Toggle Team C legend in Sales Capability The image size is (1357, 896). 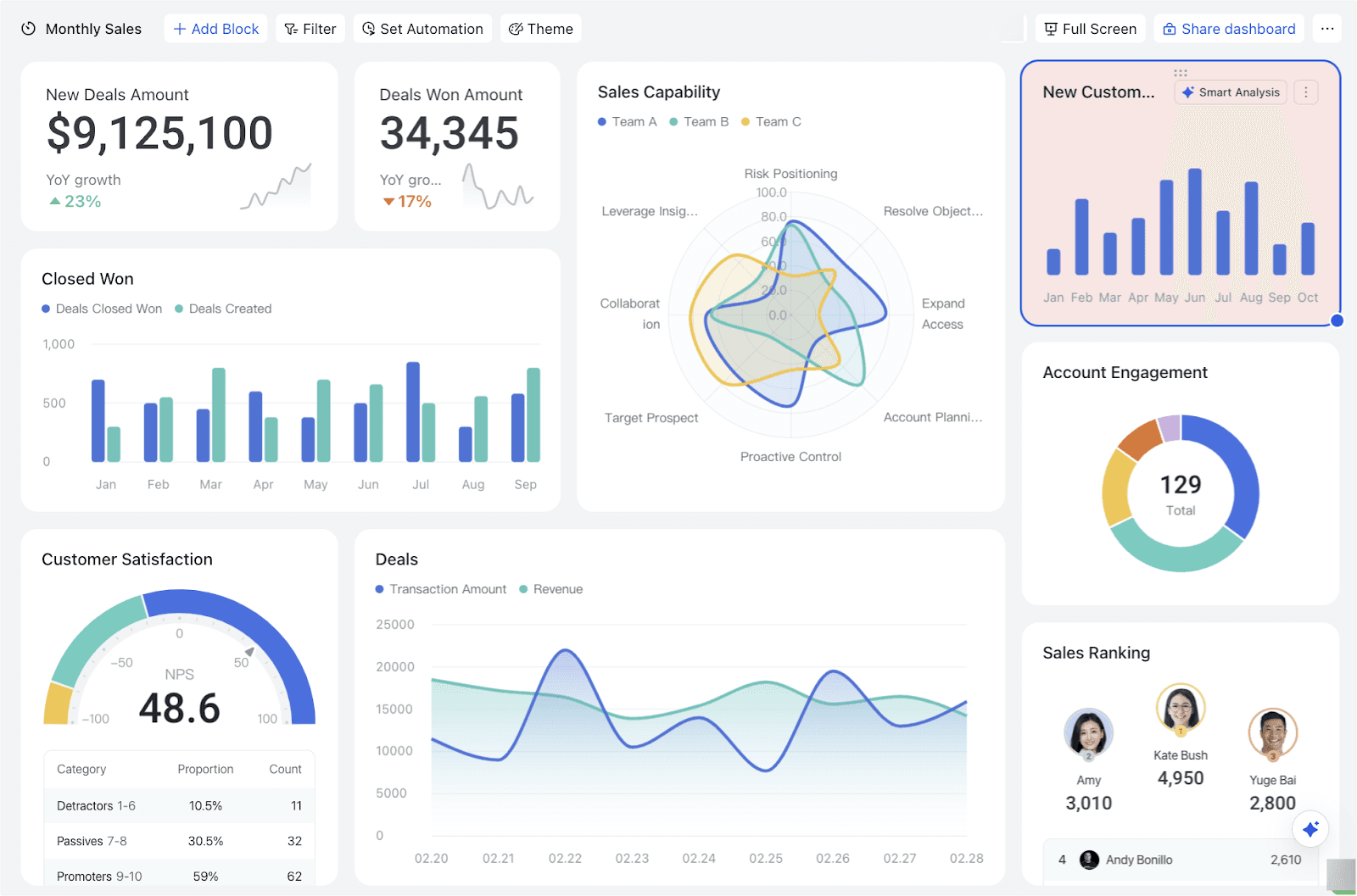(771, 122)
